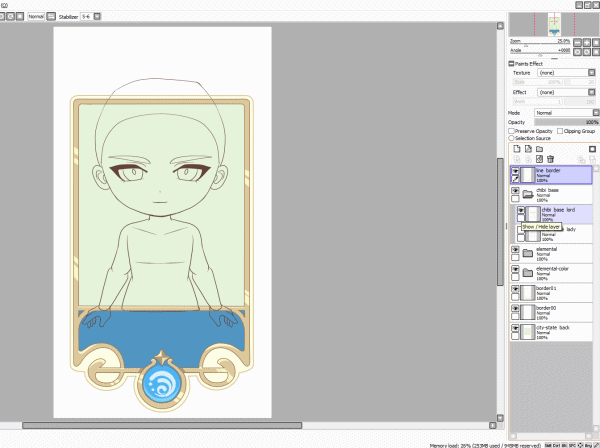Delete the selected layer with trash icon

click(550, 159)
